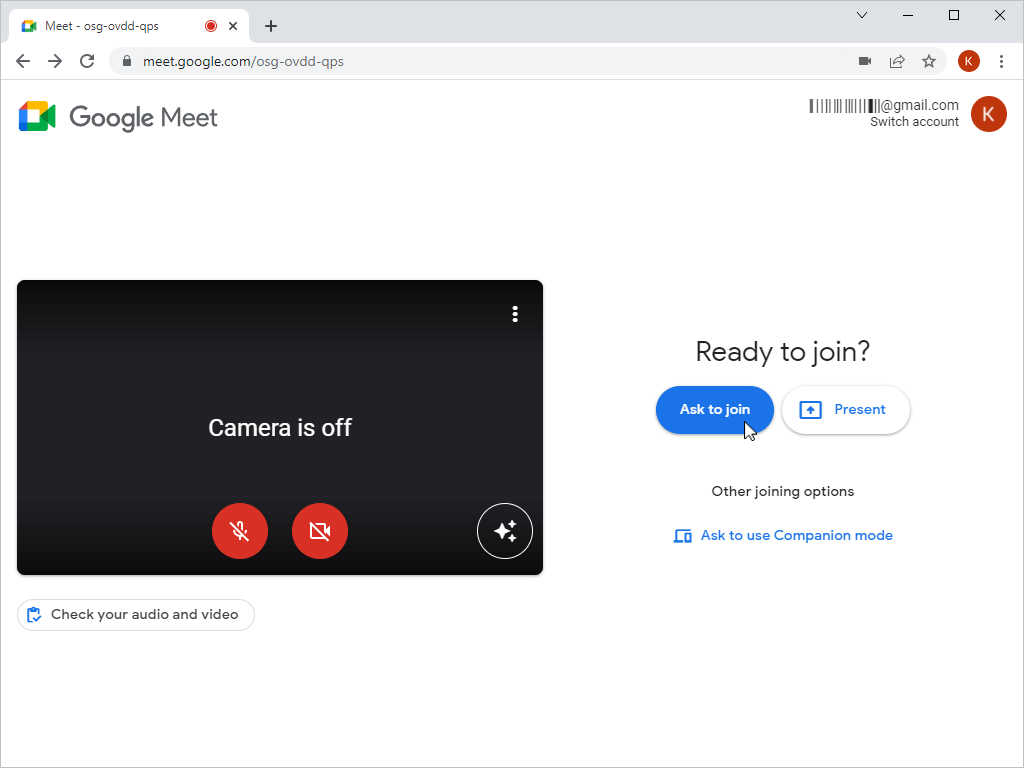The height and width of the screenshot is (768, 1024).
Task: Open Chrome's three-dot menu
Action: click(x=1002, y=61)
